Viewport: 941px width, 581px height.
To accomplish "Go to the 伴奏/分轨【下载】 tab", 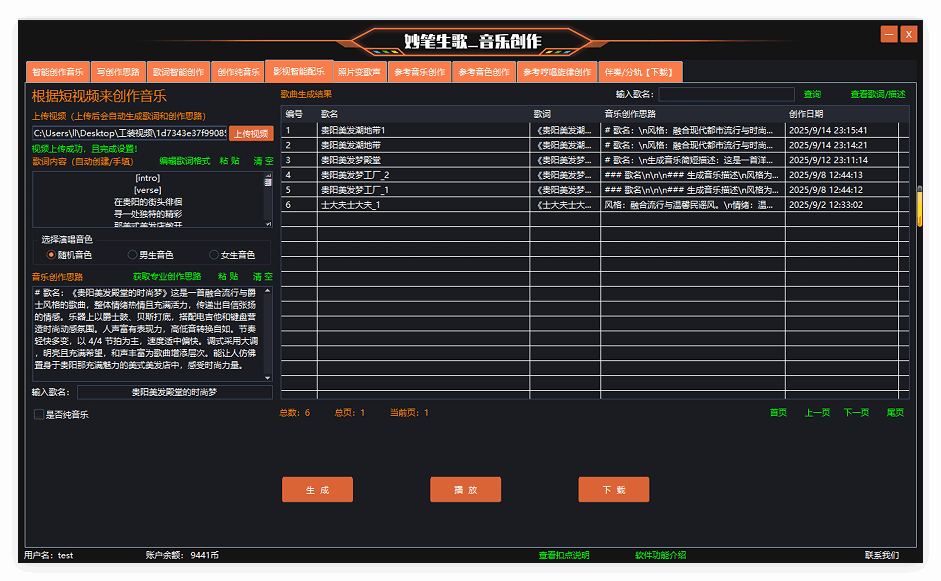I will [640, 72].
